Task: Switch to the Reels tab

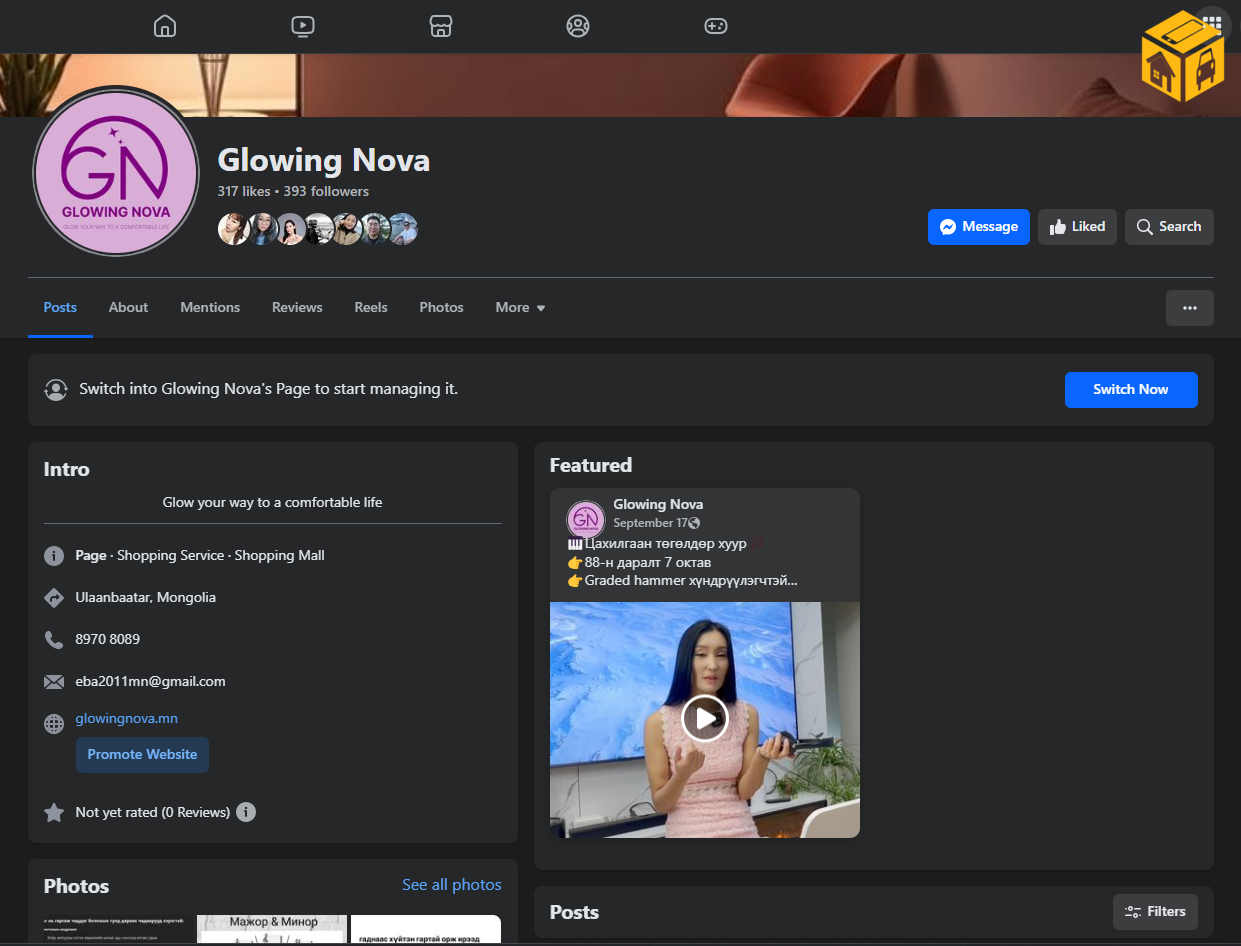Action: coord(371,308)
